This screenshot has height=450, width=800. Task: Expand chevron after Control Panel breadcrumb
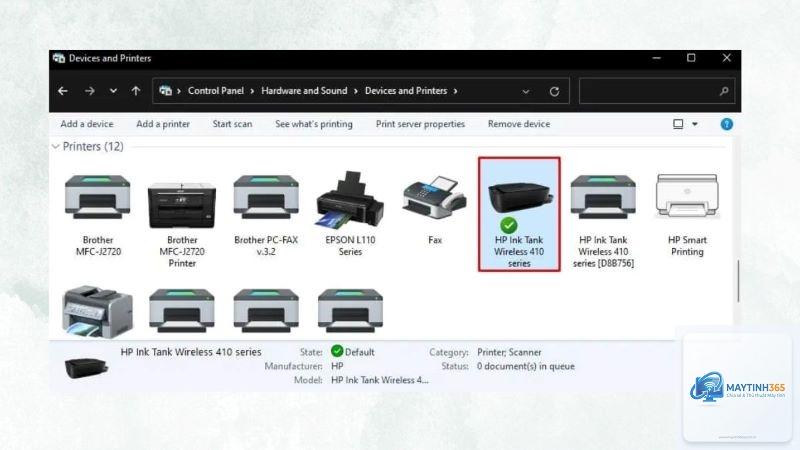click(x=252, y=91)
